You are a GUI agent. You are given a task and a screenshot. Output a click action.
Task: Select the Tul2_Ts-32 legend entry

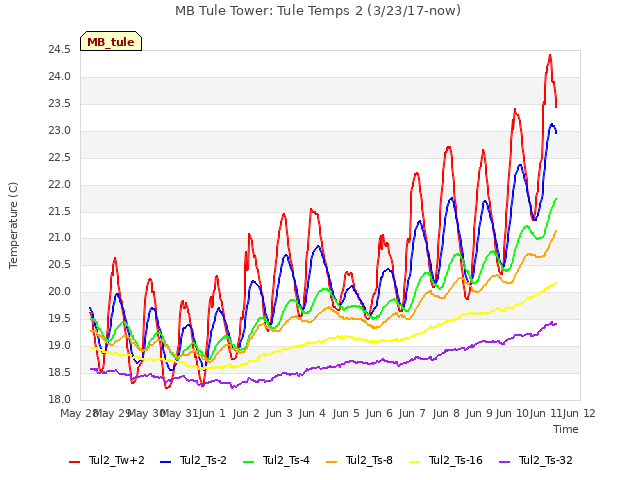[x=536, y=460]
